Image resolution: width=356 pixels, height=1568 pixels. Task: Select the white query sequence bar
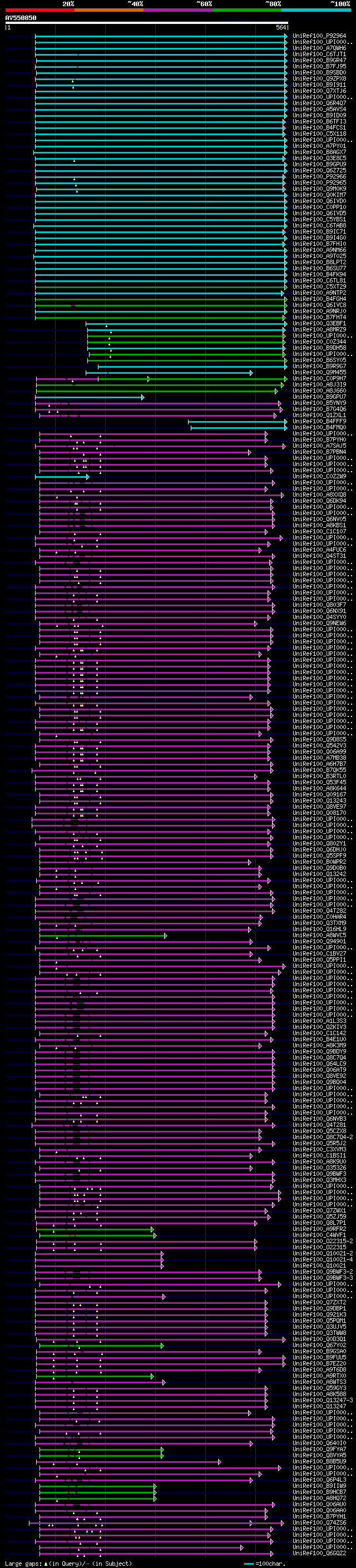[x=147, y=22]
